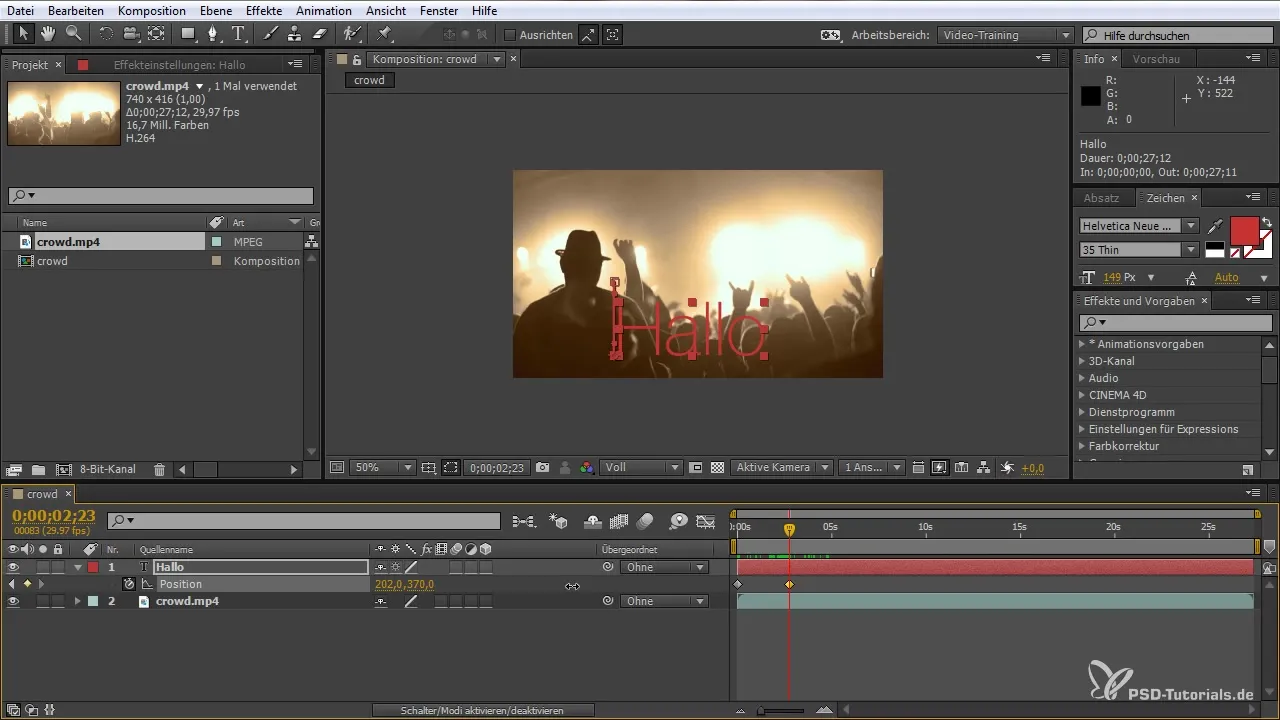The height and width of the screenshot is (720, 1280).
Task: Select the Zoom magnifier tool
Action: click(73, 34)
